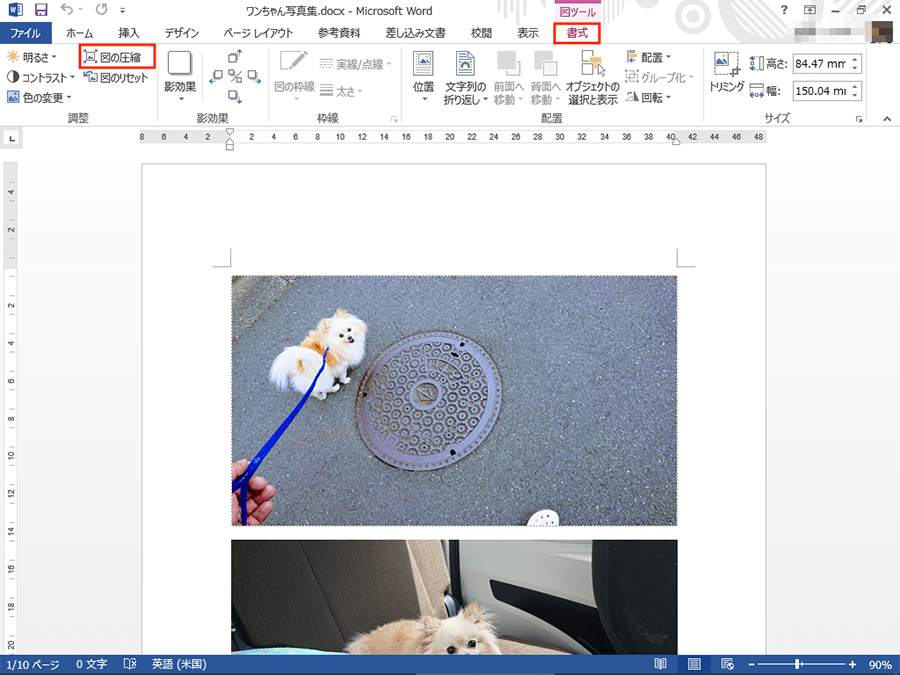Click Ribbon Display Options icon
The width and height of the screenshot is (900, 675).
tap(810, 10)
